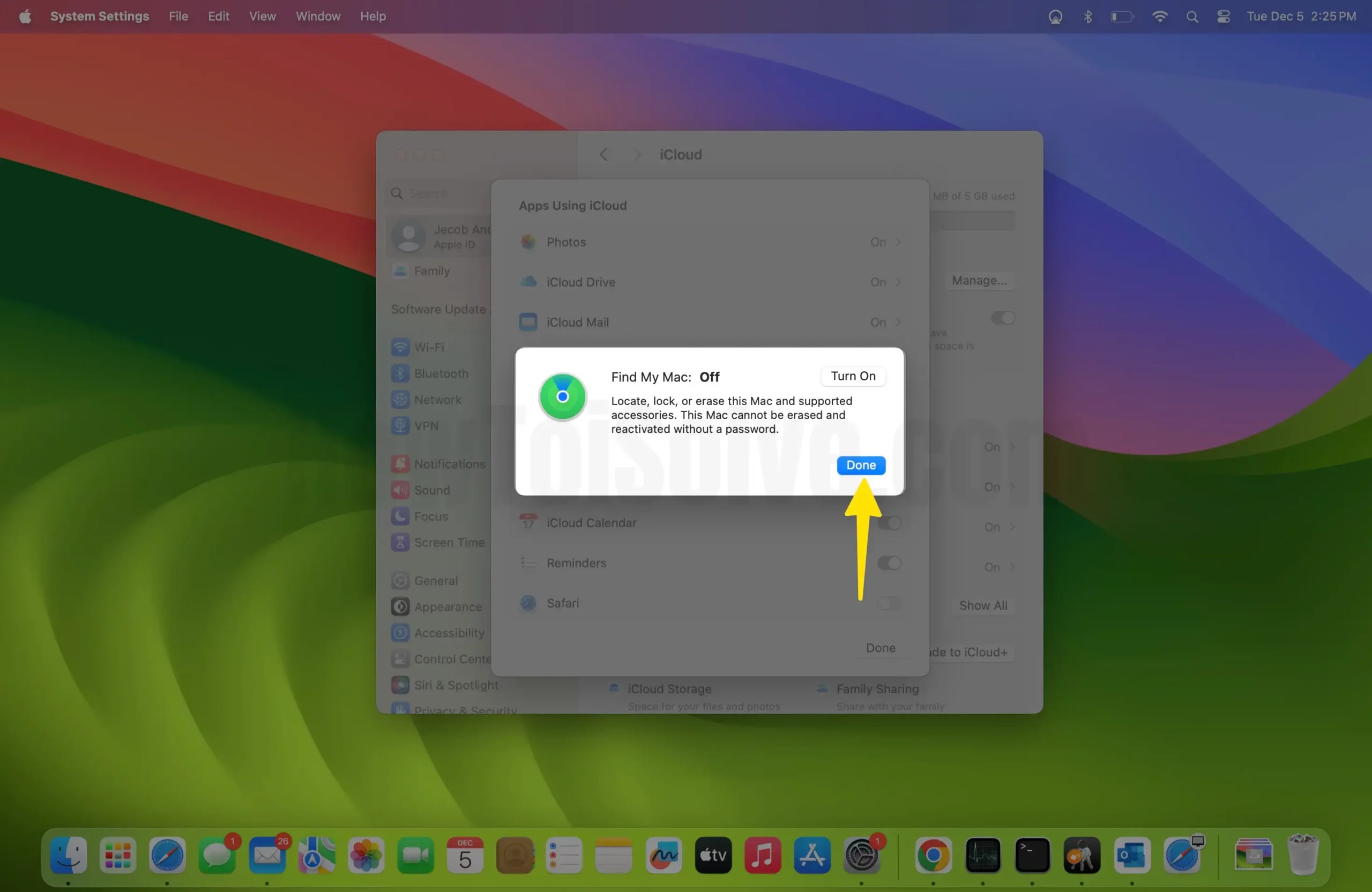The image size is (1372, 892).
Task: Open Activity Monitor from the Dock
Action: (x=983, y=855)
